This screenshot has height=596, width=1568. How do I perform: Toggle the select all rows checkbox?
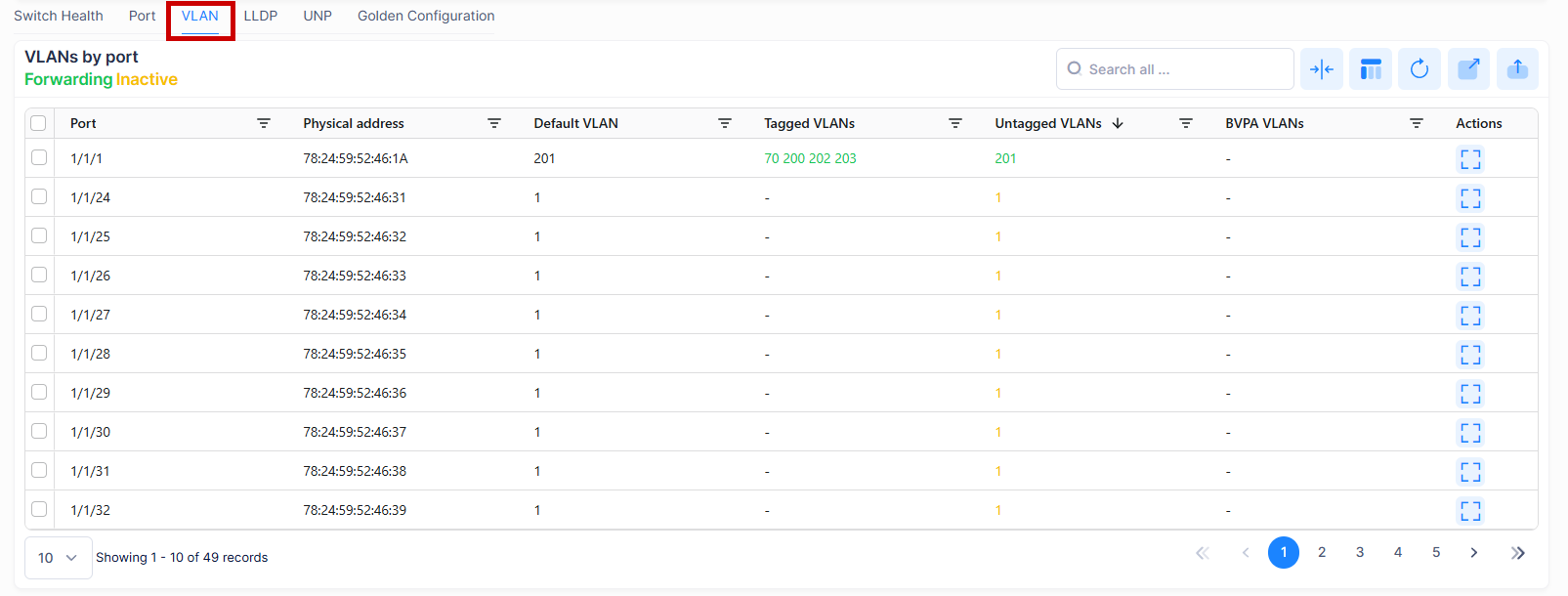[x=38, y=123]
